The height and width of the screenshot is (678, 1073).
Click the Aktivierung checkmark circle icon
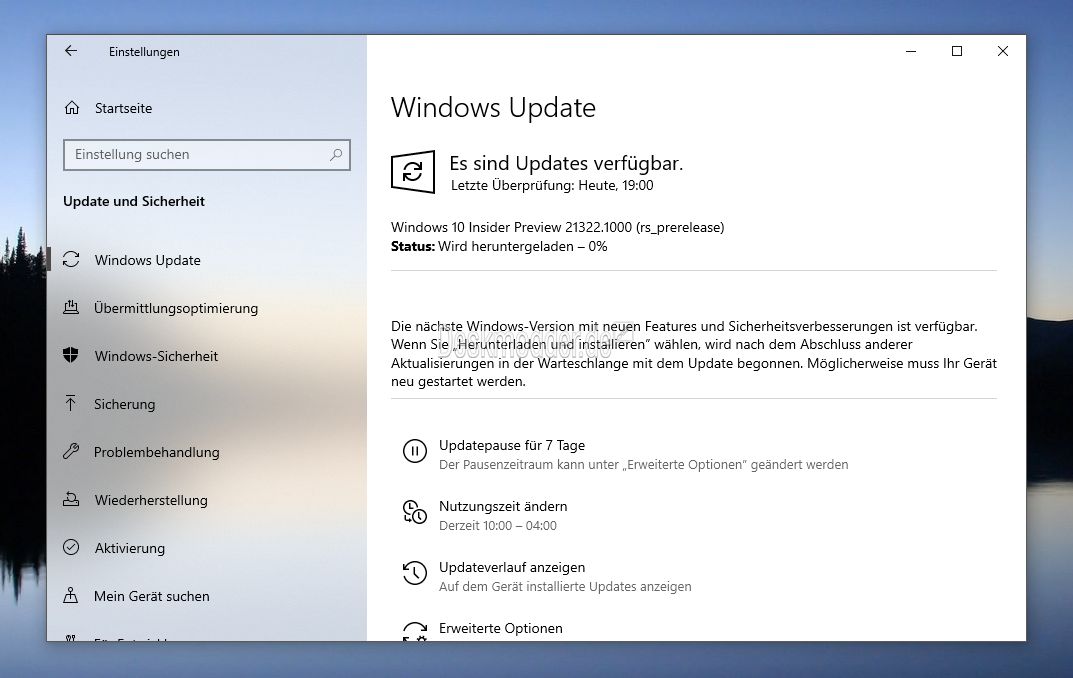tap(71, 547)
